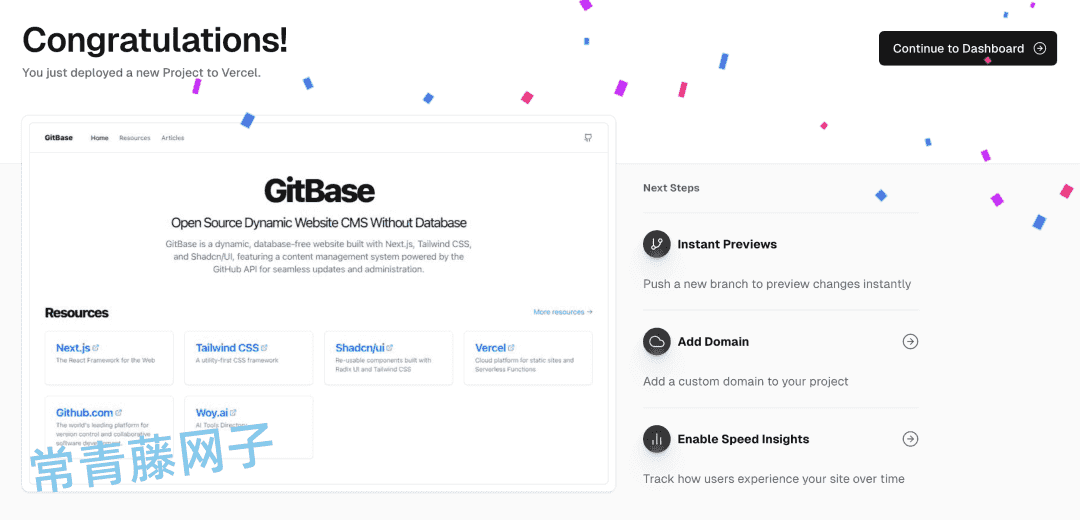Click 'Push a new branch to preview' text
Viewport: 1080px width, 520px height.
pyautogui.click(x=777, y=284)
